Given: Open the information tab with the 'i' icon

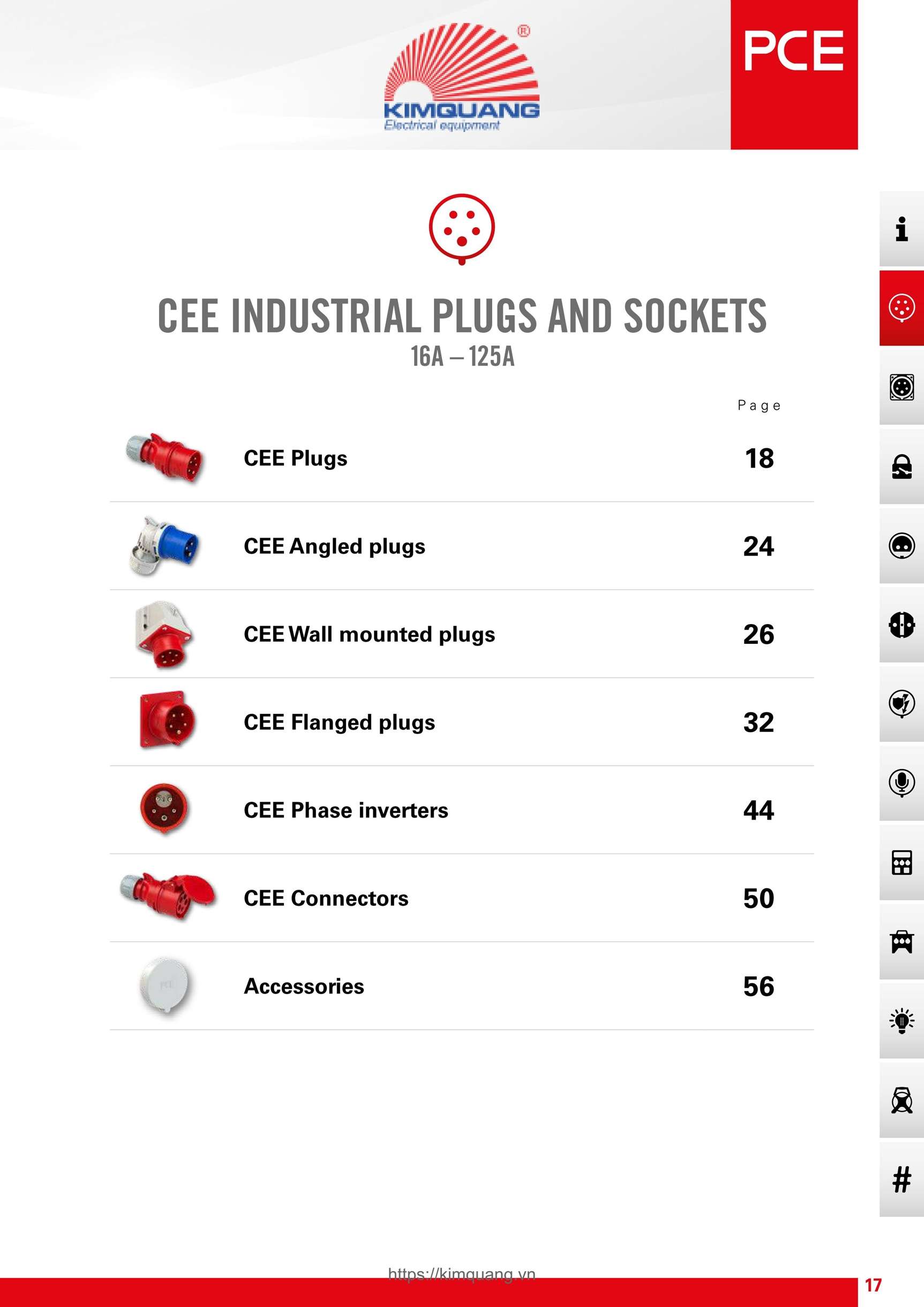Looking at the screenshot, I should (901, 229).
